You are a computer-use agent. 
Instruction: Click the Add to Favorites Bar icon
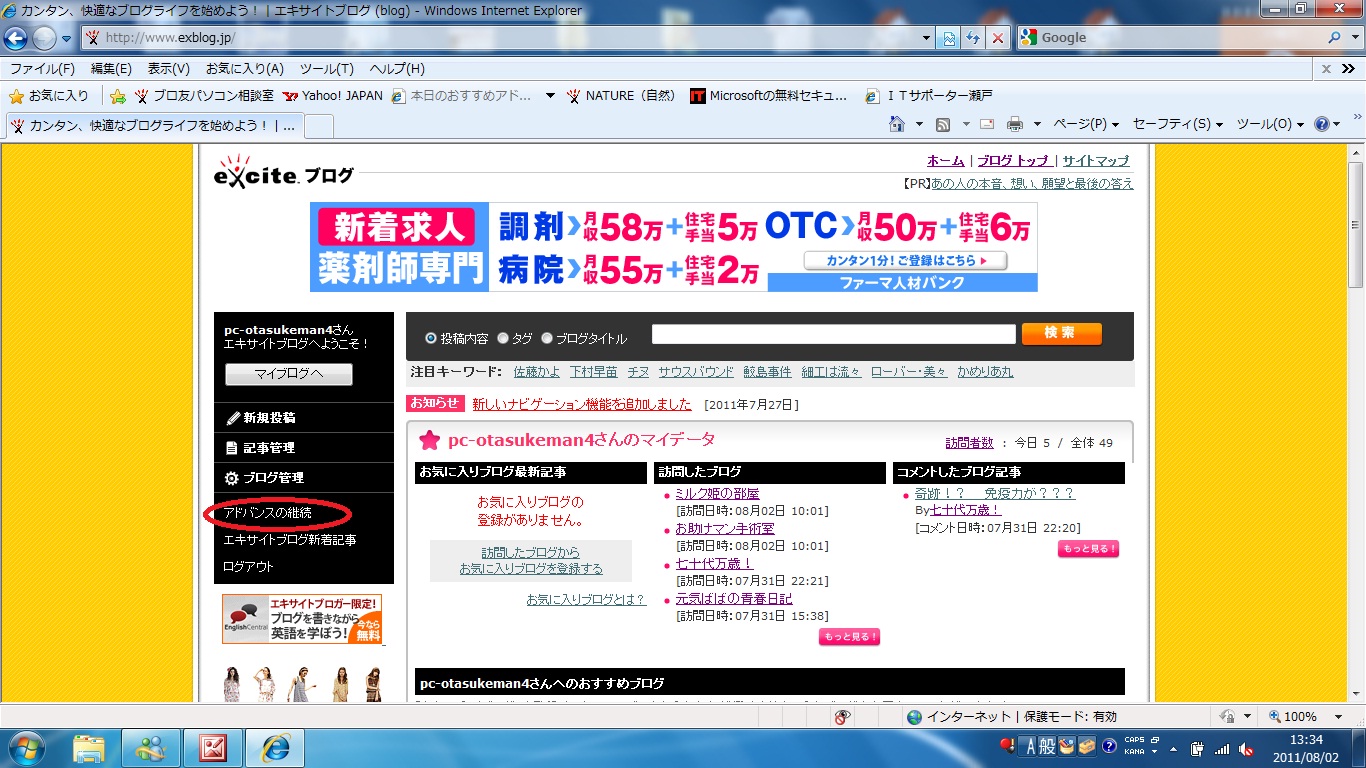click(118, 96)
